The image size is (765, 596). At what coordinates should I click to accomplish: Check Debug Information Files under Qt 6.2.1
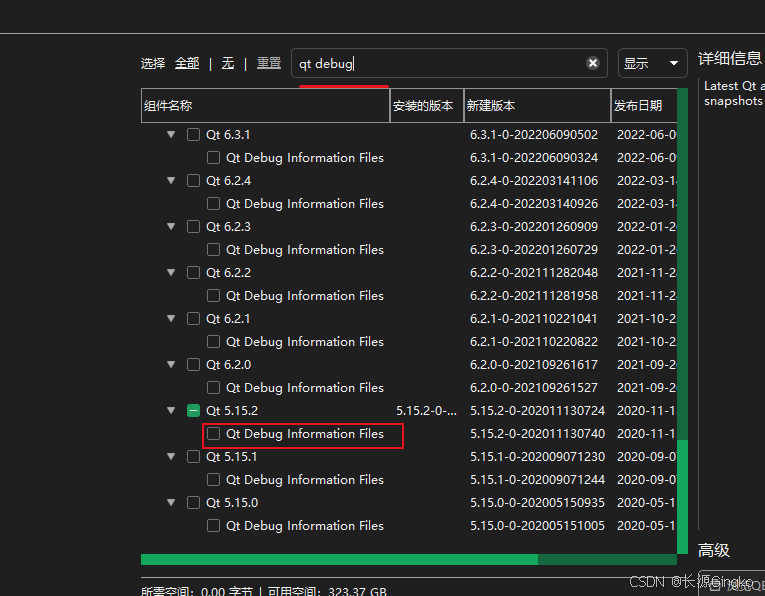pos(213,341)
